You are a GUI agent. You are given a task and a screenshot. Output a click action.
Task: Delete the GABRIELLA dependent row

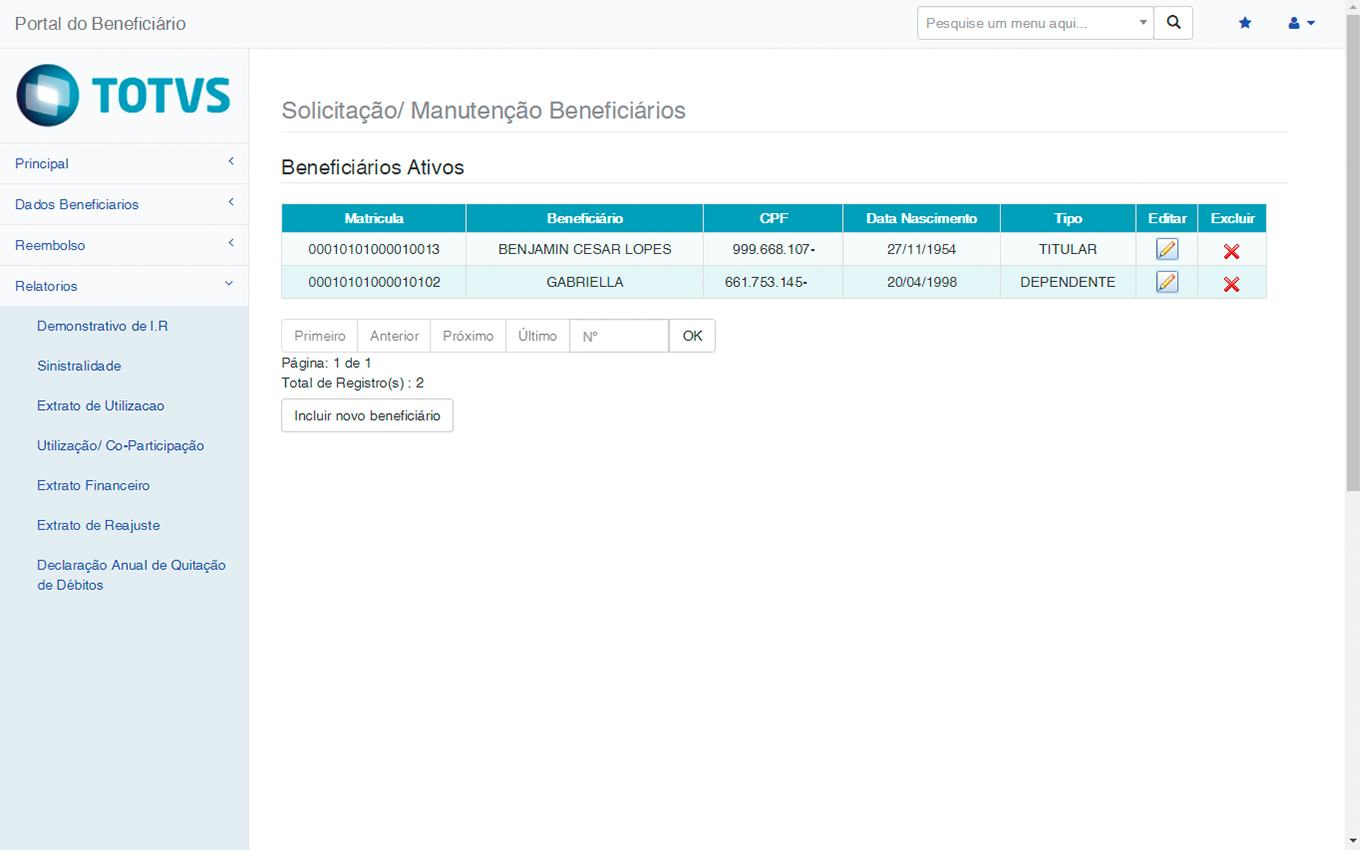(1231, 284)
